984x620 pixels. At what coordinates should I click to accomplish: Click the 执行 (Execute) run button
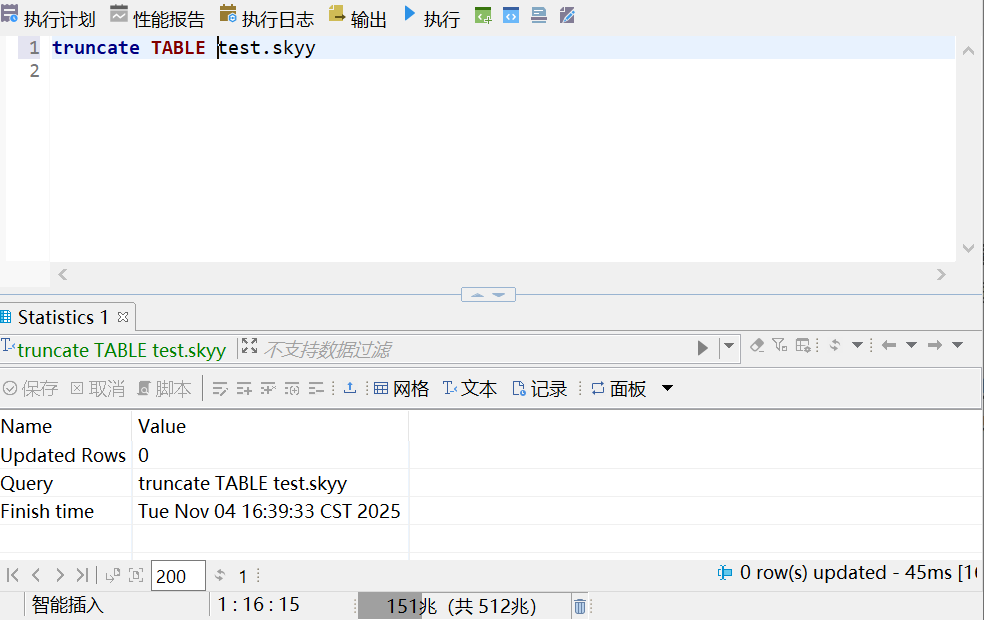pos(431,18)
